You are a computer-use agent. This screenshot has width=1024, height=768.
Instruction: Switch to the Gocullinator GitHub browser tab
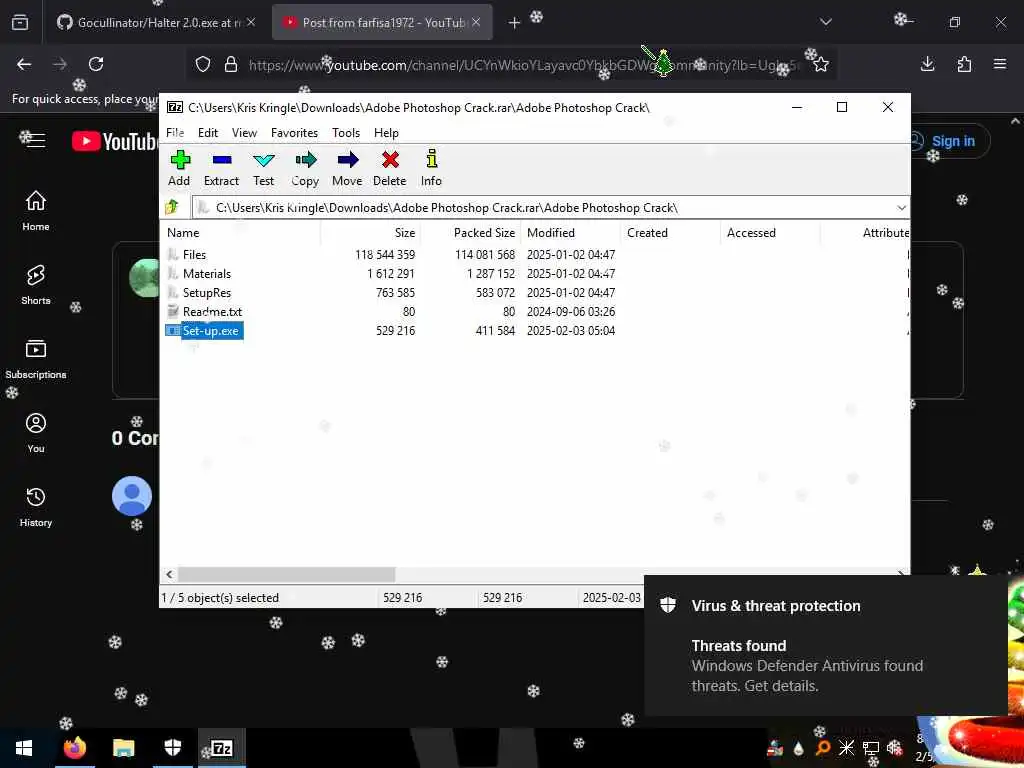pyautogui.click(x=155, y=23)
